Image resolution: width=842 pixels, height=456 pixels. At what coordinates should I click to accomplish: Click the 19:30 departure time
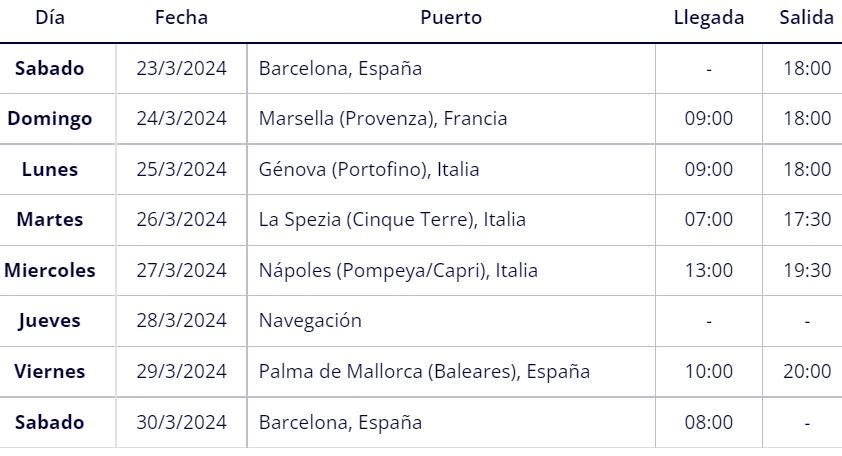point(807,270)
